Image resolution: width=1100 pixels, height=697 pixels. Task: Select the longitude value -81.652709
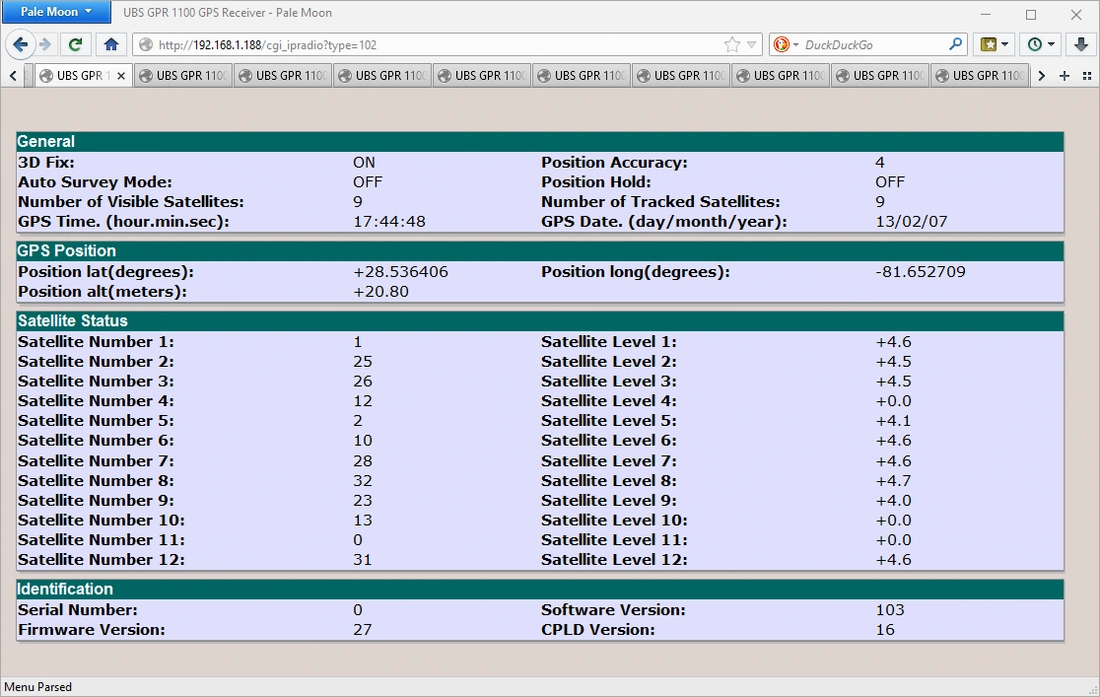point(920,271)
